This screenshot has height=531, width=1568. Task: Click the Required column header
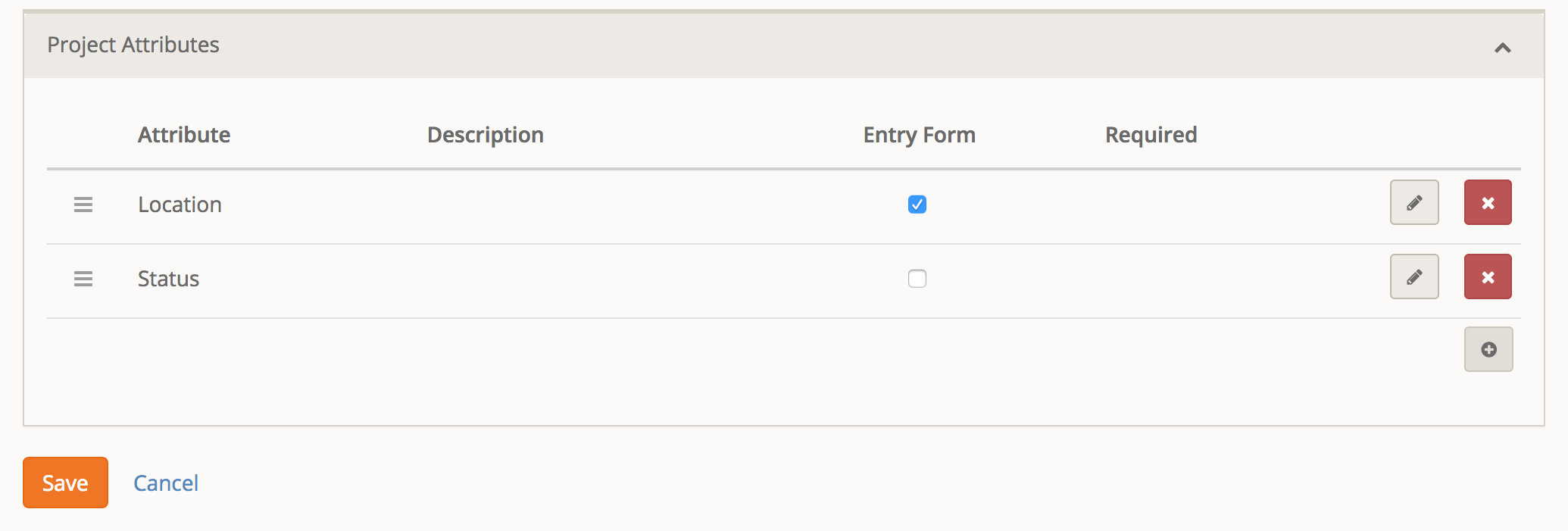(1151, 135)
